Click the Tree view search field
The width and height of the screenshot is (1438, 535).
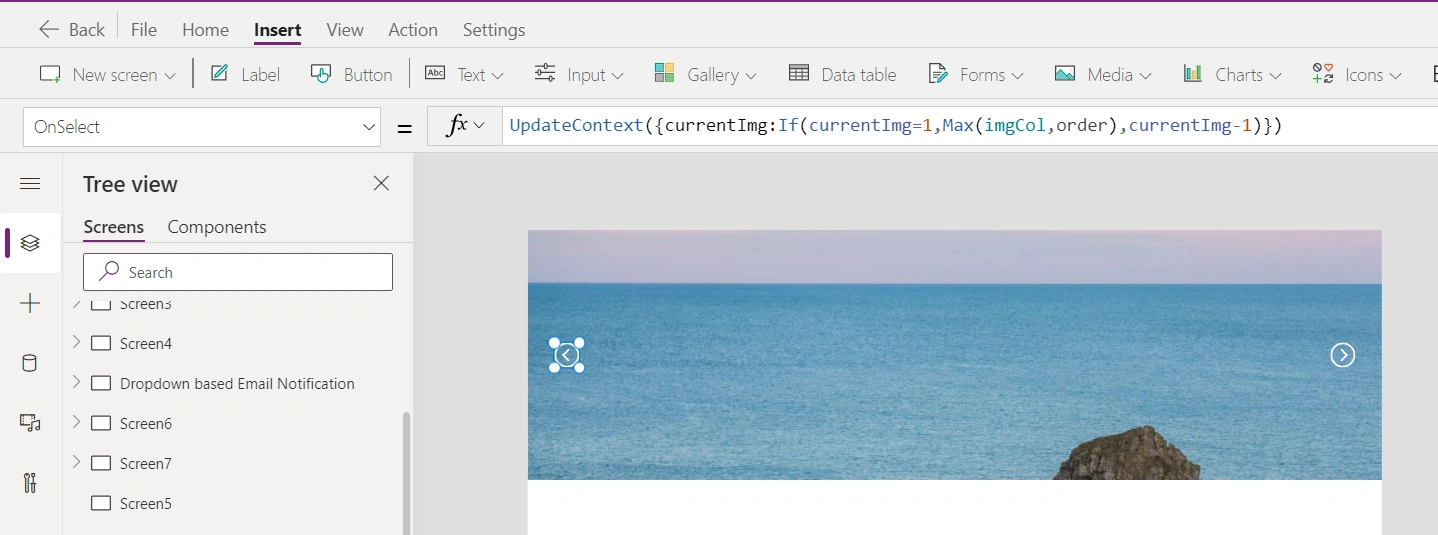pos(238,272)
